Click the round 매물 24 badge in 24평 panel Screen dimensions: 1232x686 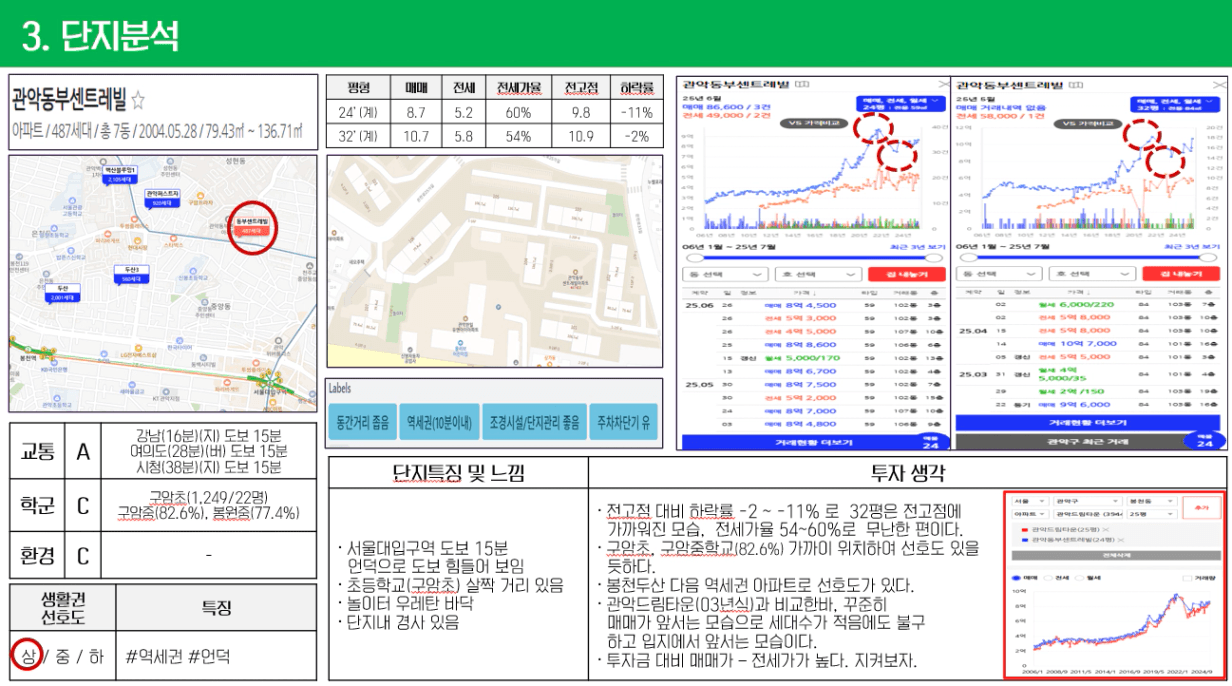coord(929,440)
